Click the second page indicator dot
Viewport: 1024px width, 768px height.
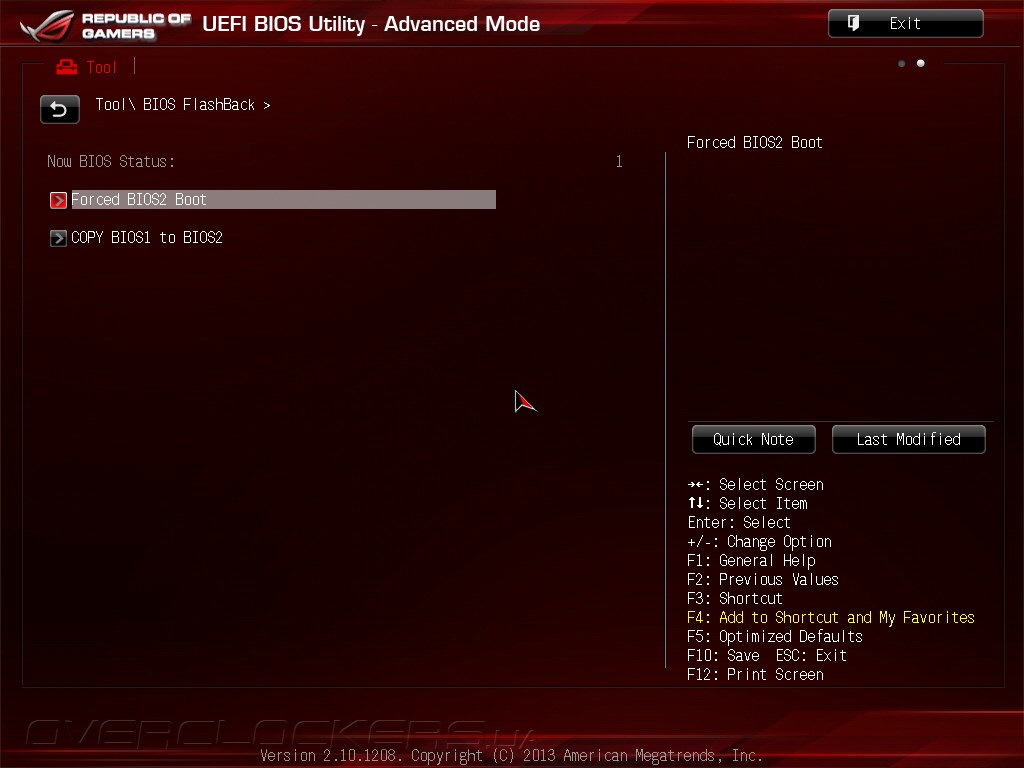[x=921, y=63]
